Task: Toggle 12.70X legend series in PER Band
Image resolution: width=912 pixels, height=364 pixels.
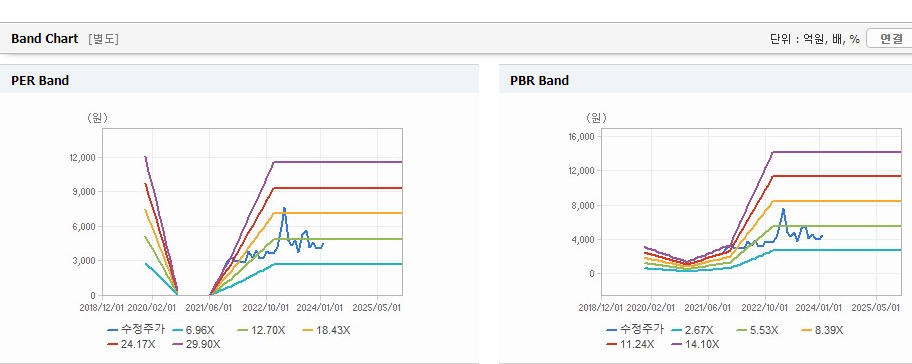Action: tap(260, 330)
